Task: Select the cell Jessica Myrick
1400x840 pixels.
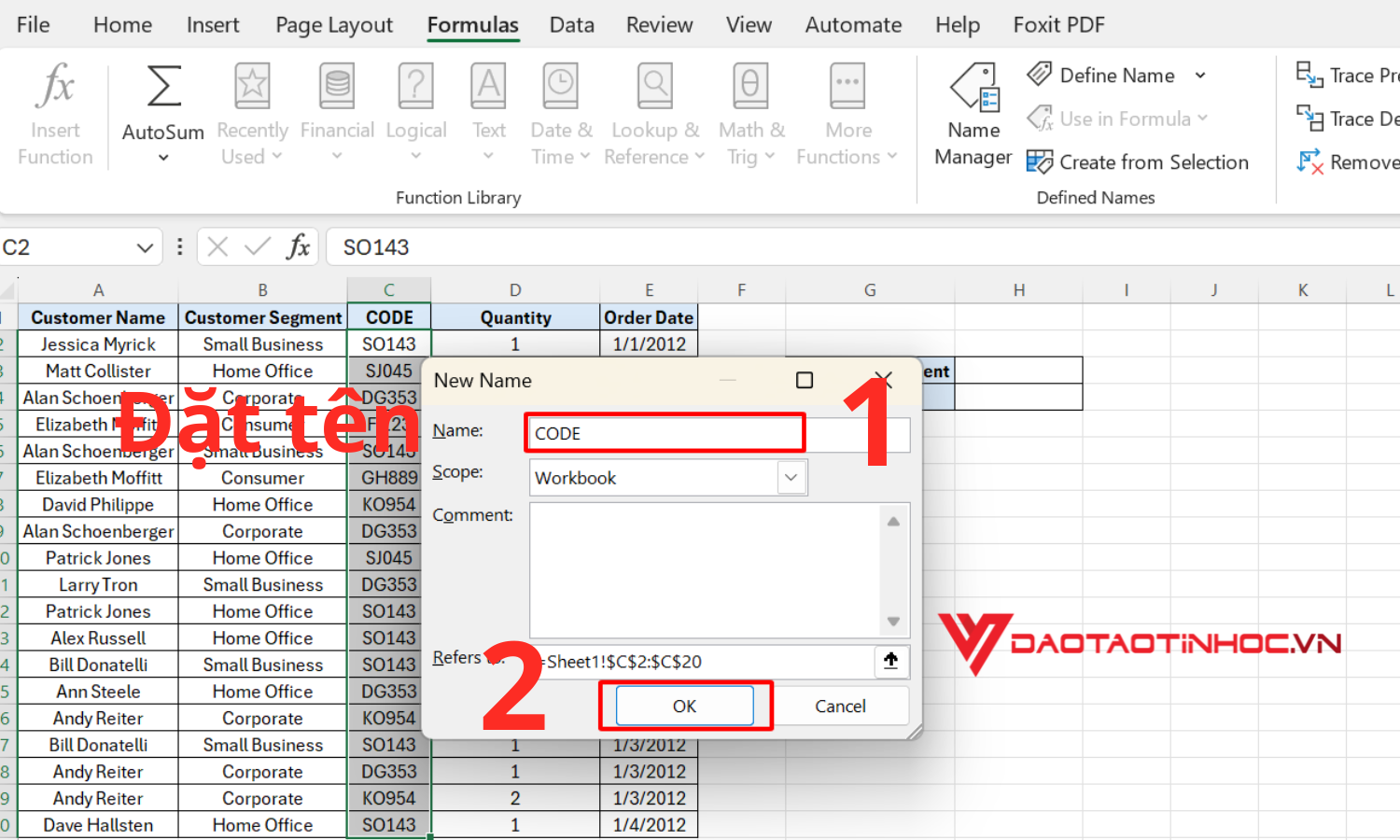Action: [x=98, y=344]
